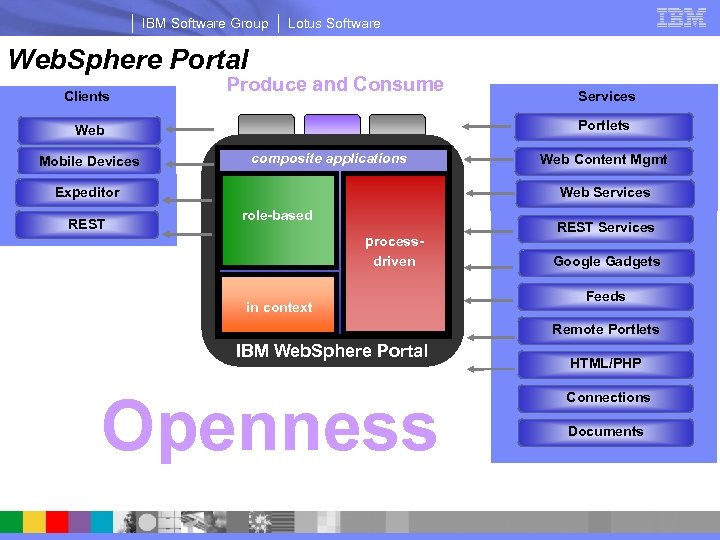Select the Remote Portlets button

[x=606, y=330]
